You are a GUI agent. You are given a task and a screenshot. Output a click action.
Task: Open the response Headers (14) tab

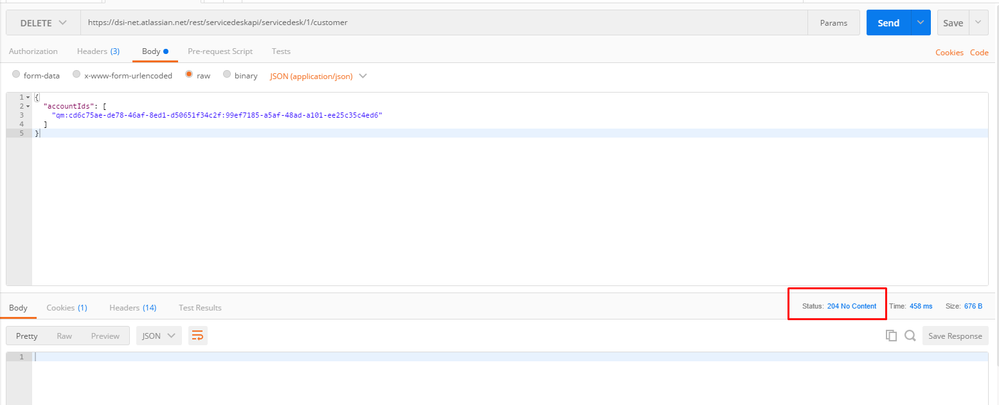click(133, 308)
